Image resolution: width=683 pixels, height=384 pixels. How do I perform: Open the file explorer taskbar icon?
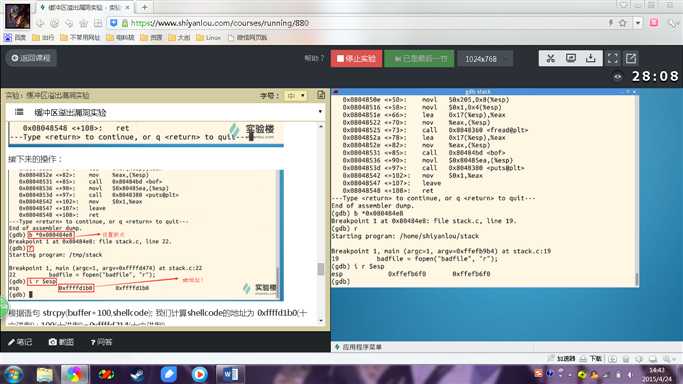(x=44, y=374)
